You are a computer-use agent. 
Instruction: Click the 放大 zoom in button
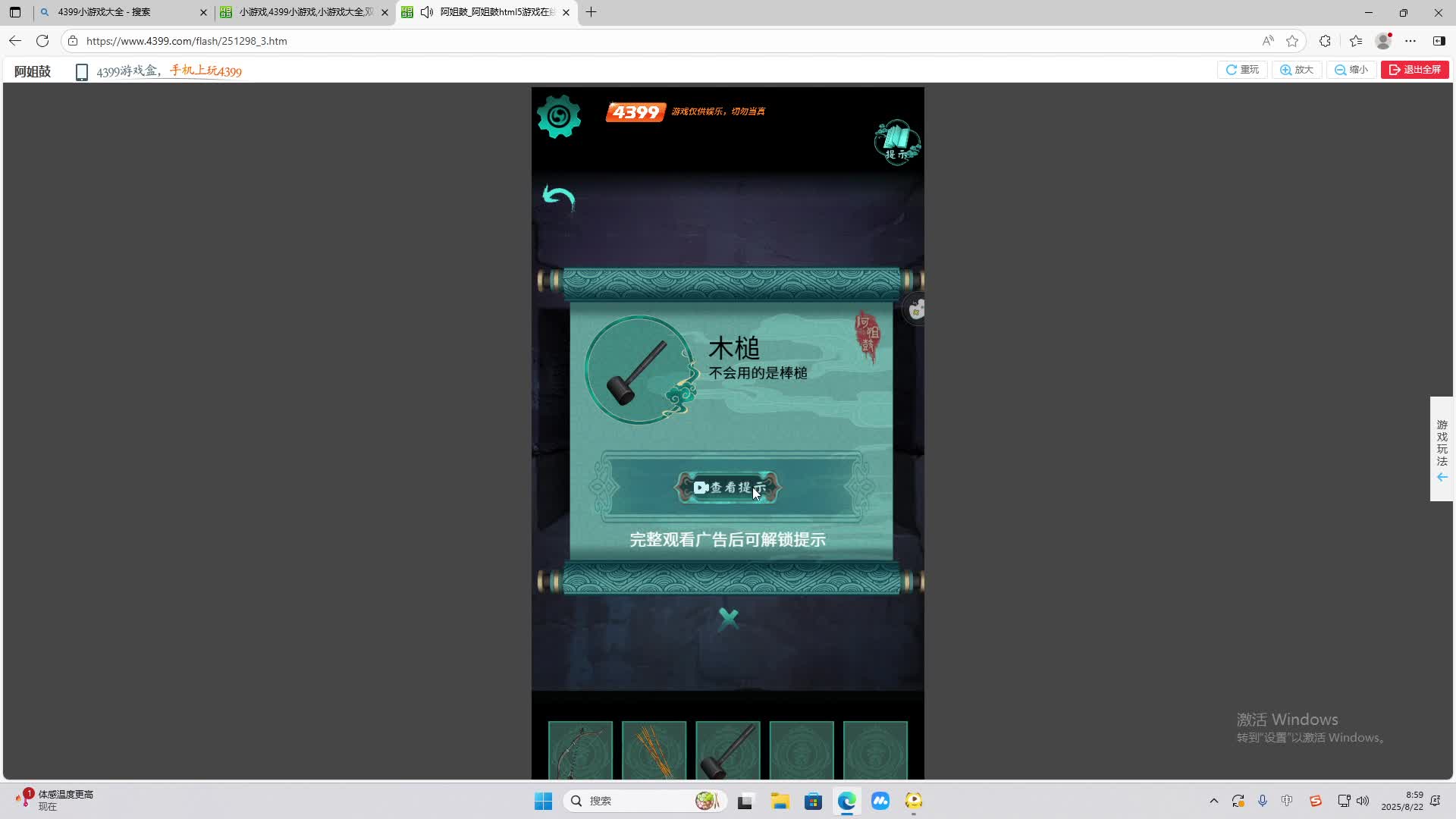1297,70
